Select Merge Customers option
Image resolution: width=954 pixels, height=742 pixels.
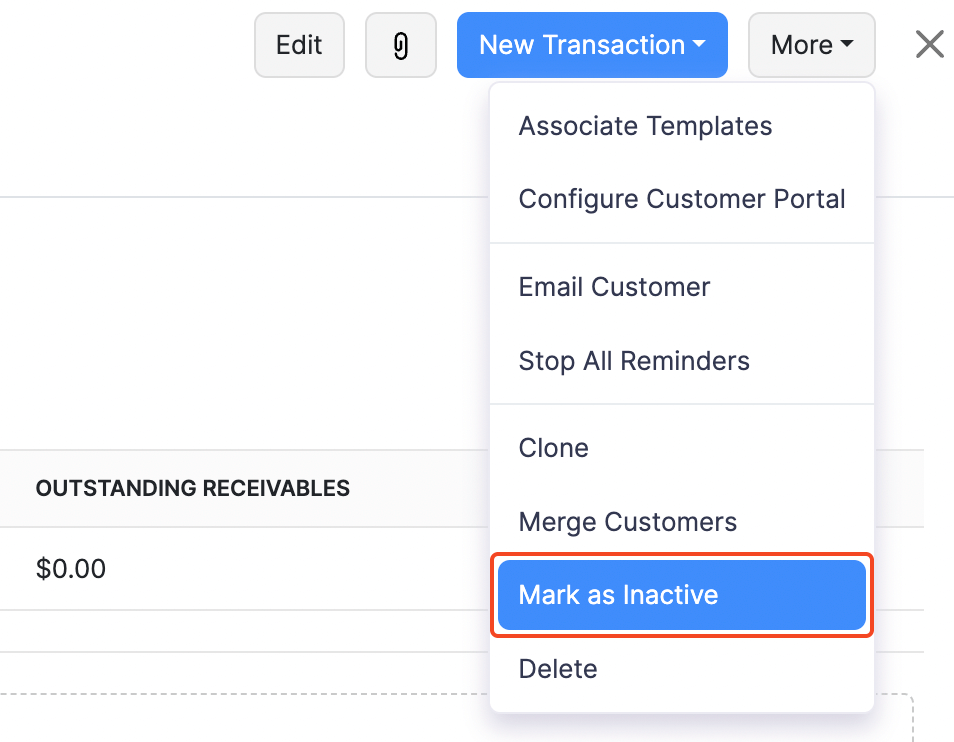point(627,521)
